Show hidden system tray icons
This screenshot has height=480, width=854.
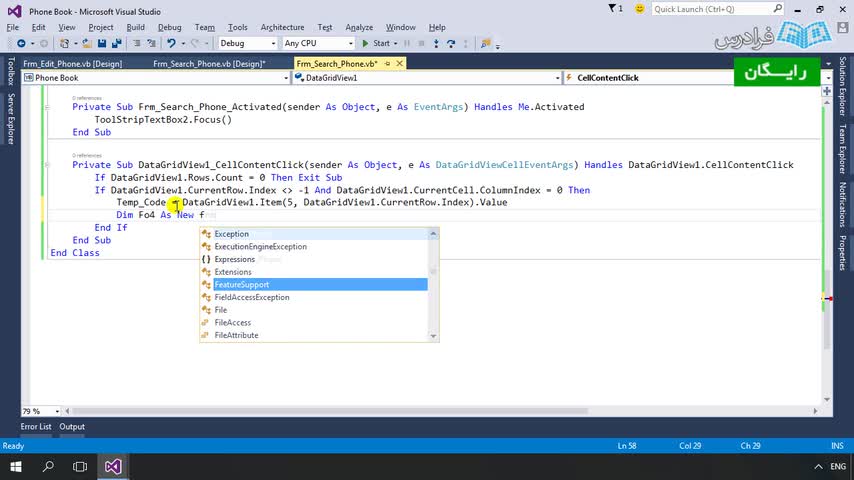tap(818, 466)
